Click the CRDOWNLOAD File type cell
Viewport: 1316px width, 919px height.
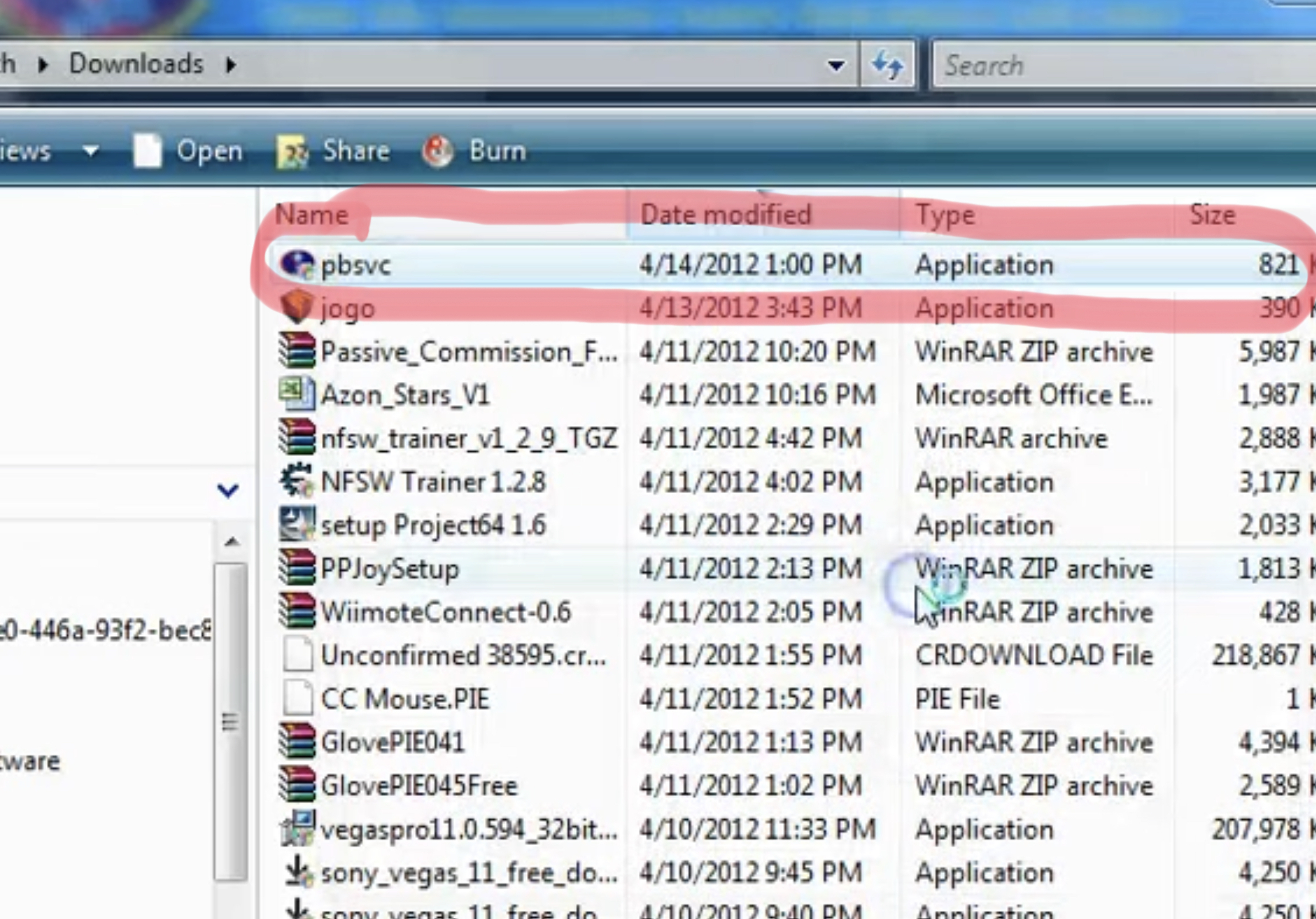[1034, 656]
